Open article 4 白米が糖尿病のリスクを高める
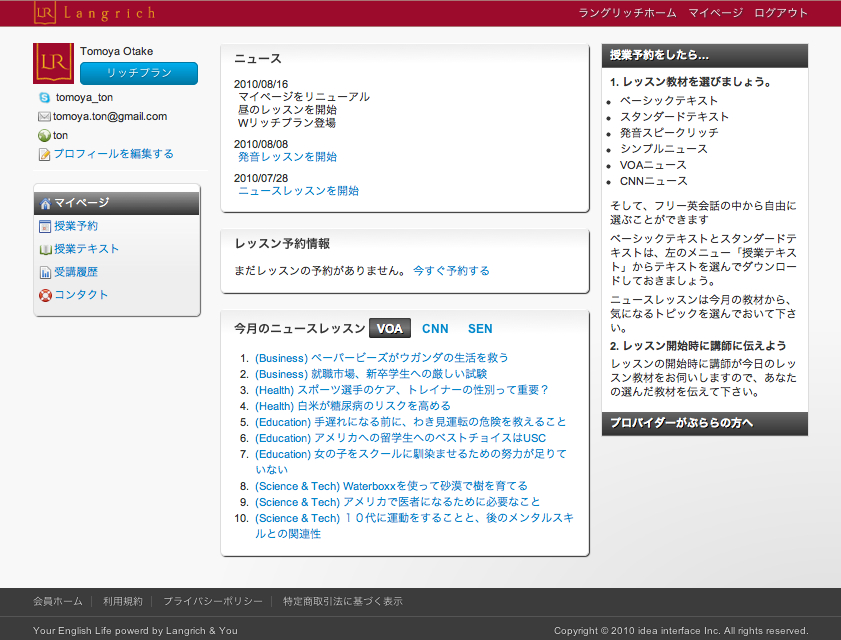841x640 pixels. click(x=352, y=406)
